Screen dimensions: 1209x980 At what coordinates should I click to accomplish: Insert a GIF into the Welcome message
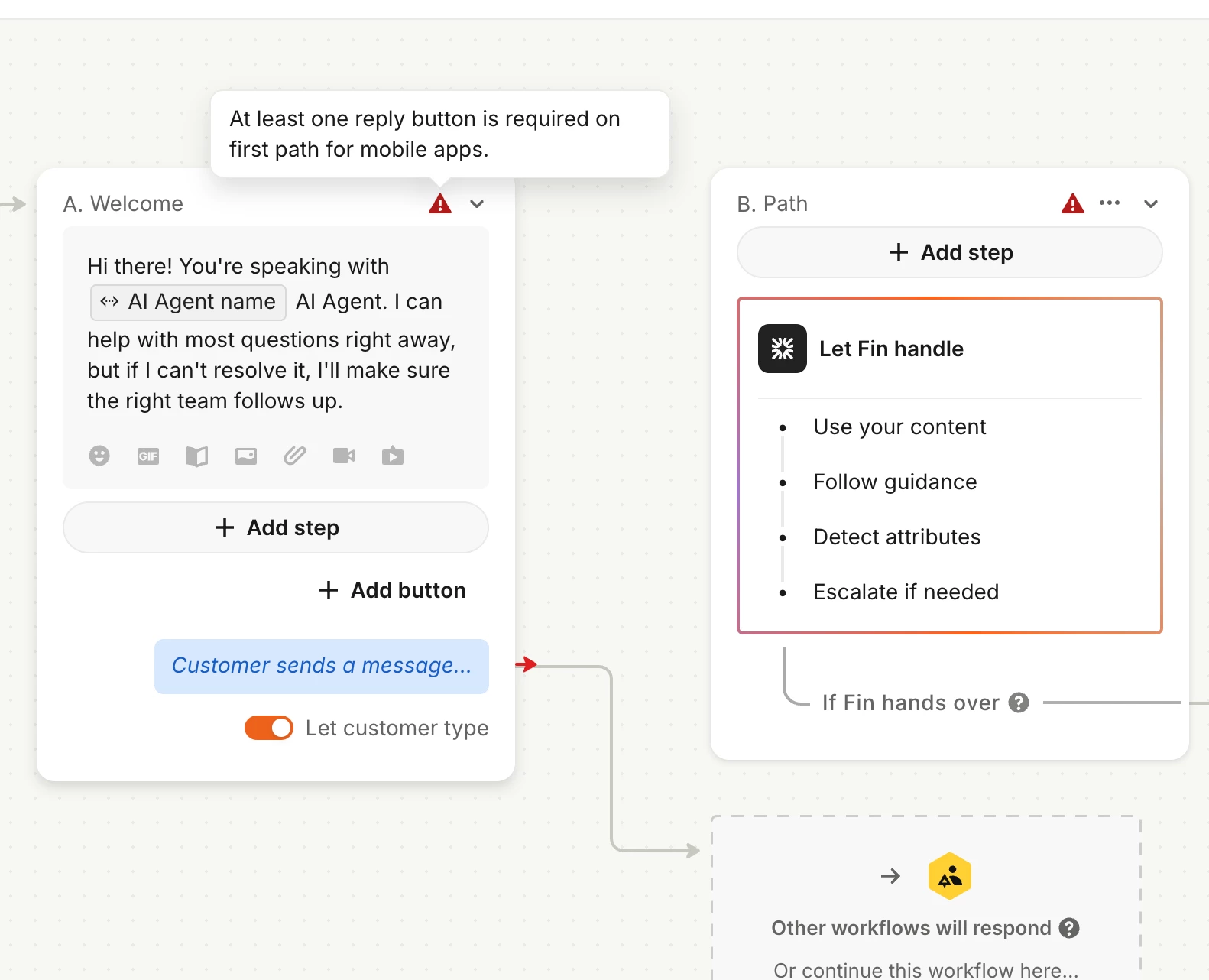[148, 456]
